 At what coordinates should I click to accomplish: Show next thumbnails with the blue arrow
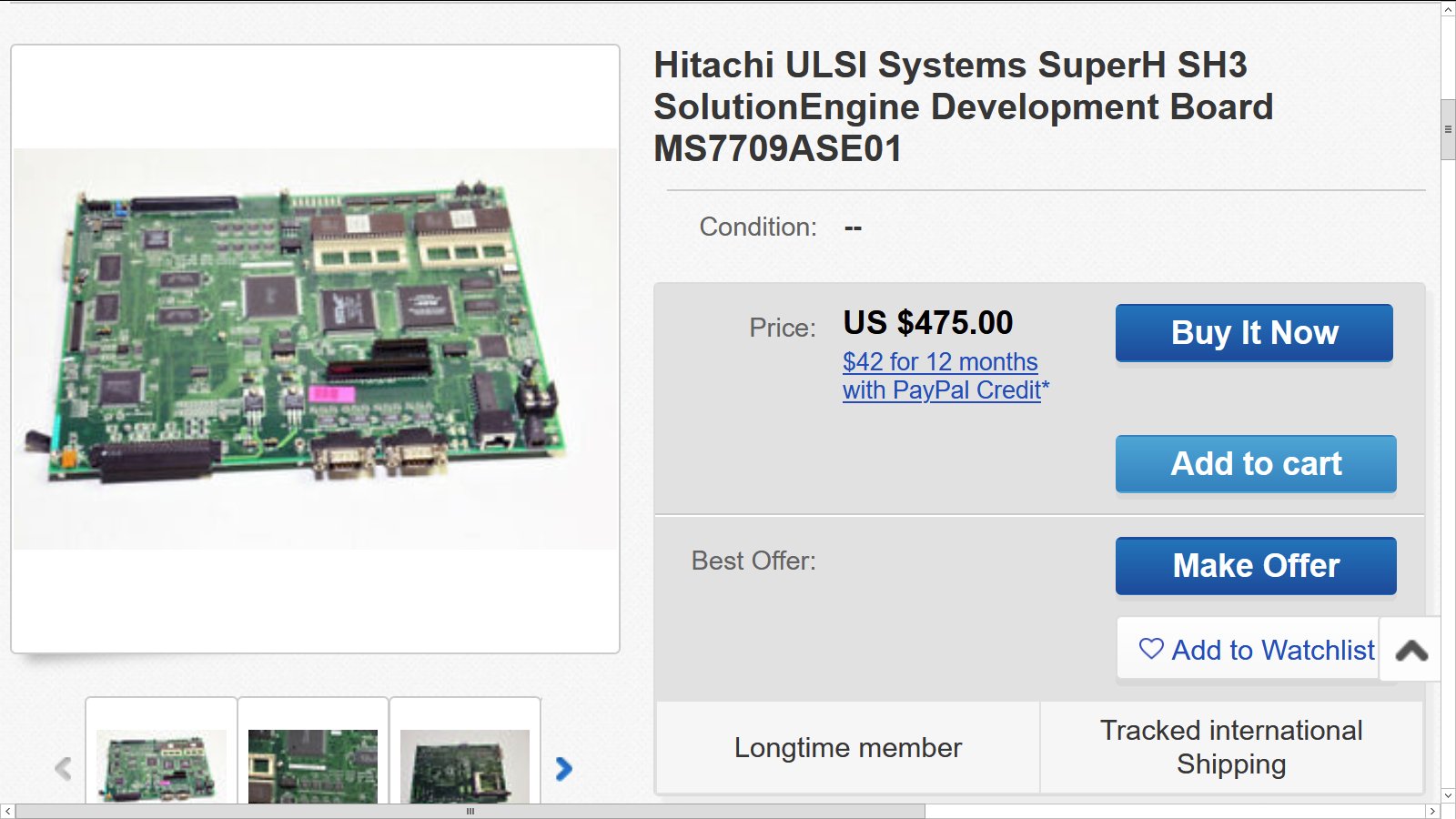(564, 769)
